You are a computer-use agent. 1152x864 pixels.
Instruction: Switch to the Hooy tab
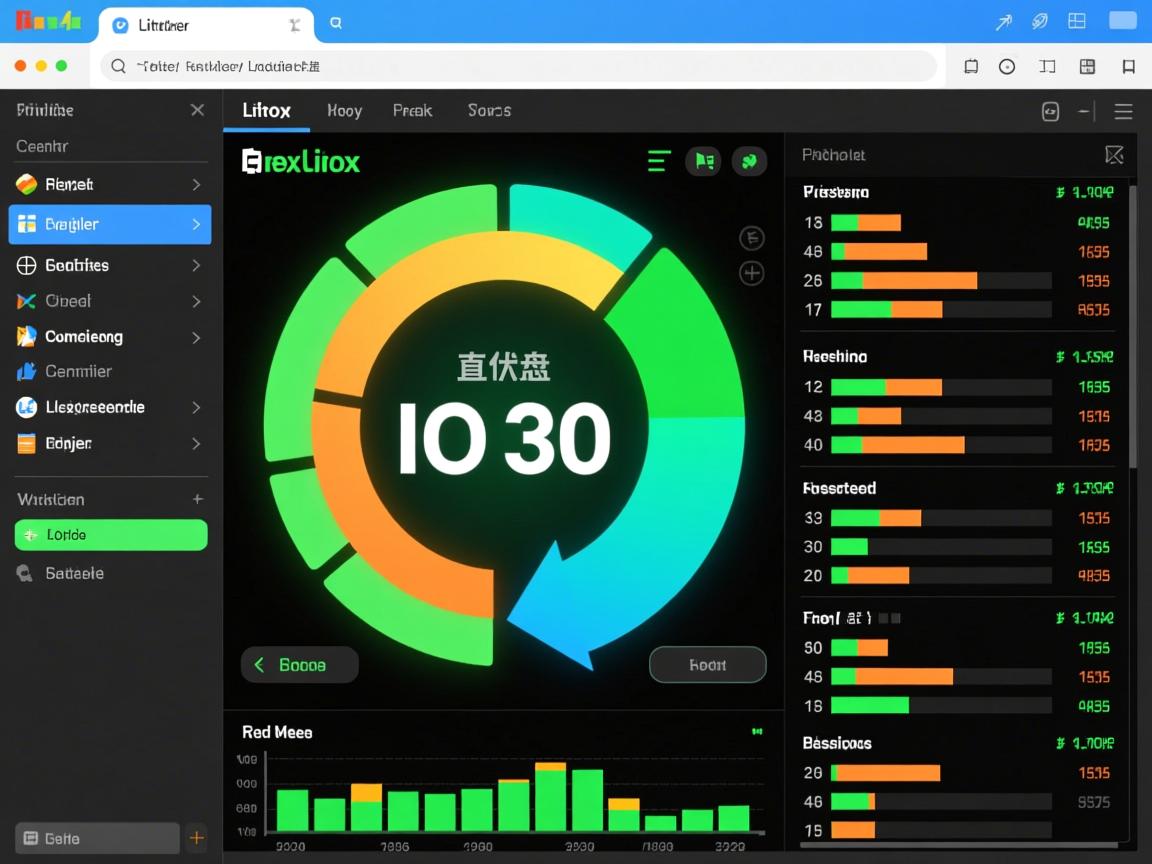(344, 111)
